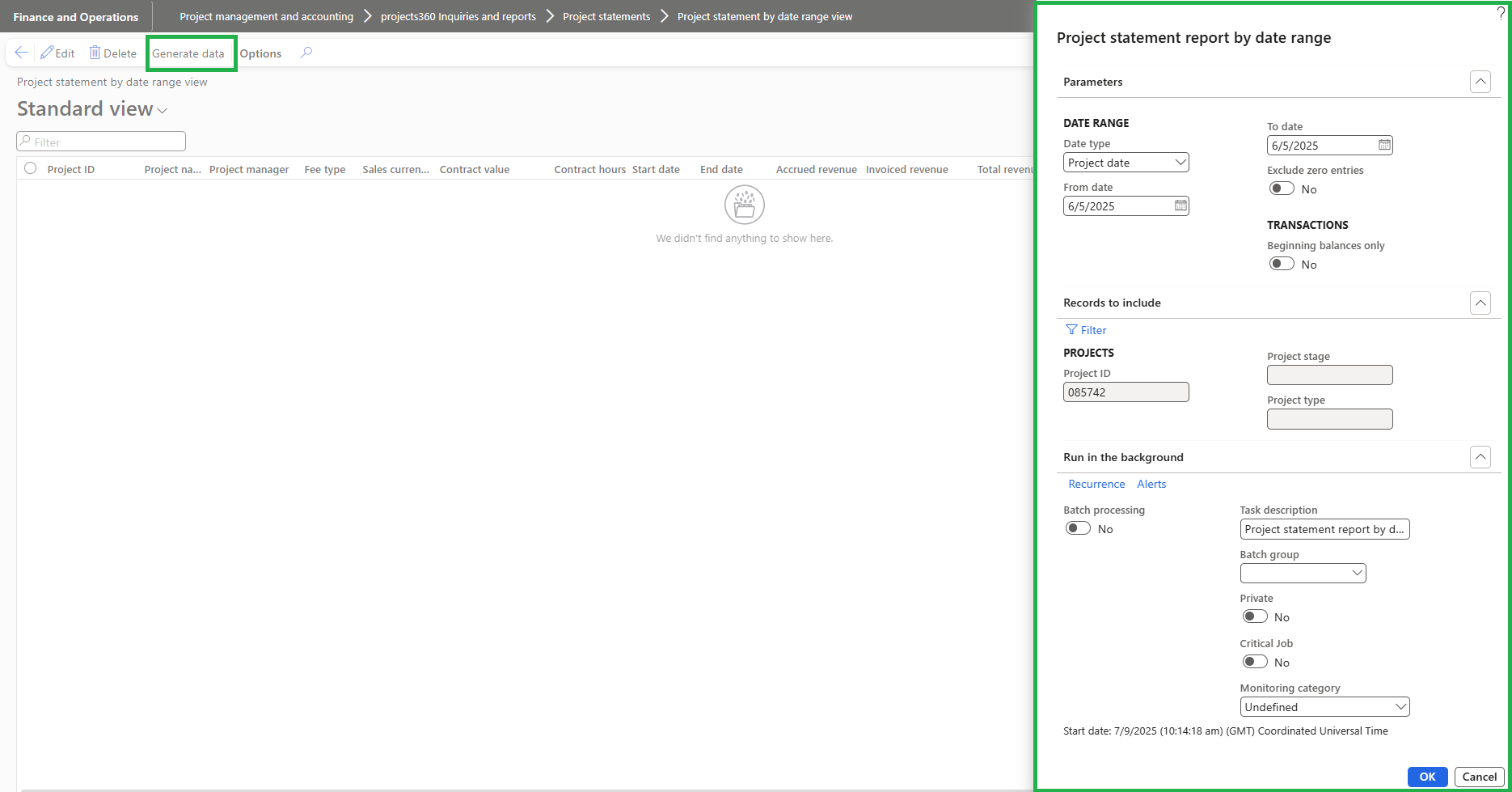Image resolution: width=1512 pixels, height=792 pixels.
Task: Open the From date calendar picker
Action: click(1180, 205)
